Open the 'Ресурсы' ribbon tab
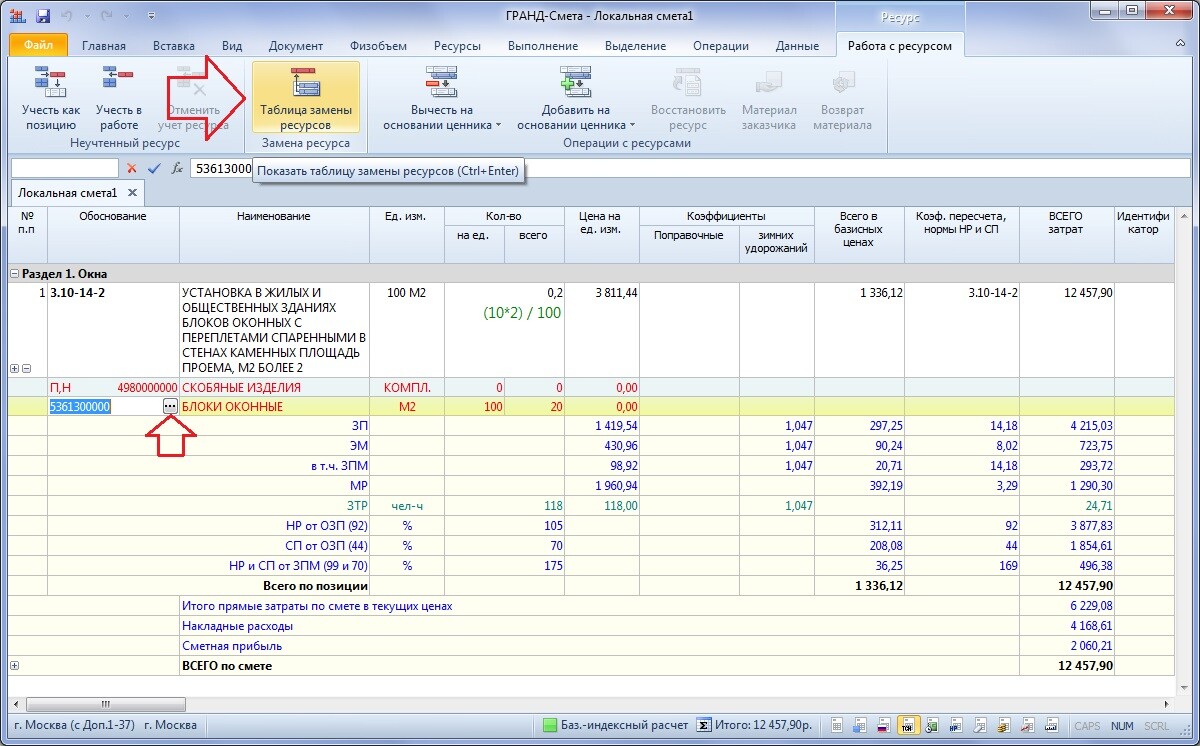Screen dimensions: 1200x746 (x=457, y=46)
